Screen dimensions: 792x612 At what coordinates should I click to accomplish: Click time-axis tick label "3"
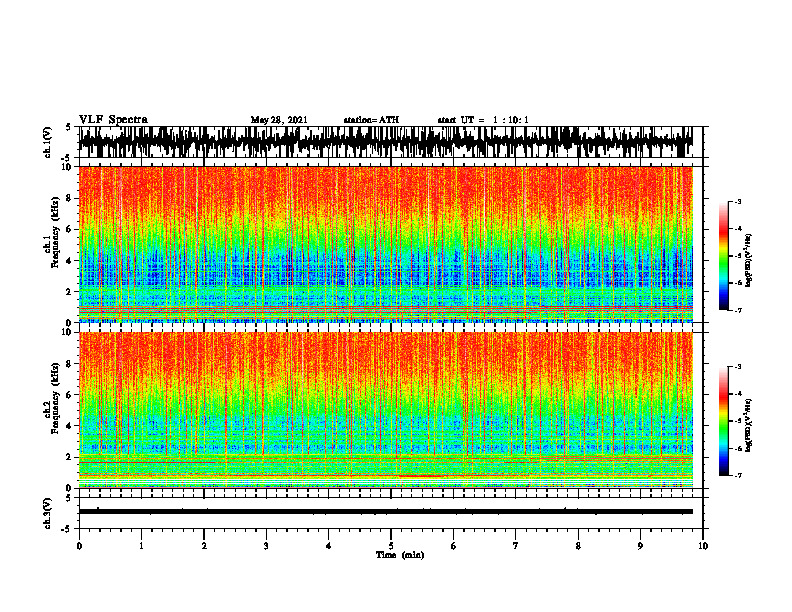point(266,546)
